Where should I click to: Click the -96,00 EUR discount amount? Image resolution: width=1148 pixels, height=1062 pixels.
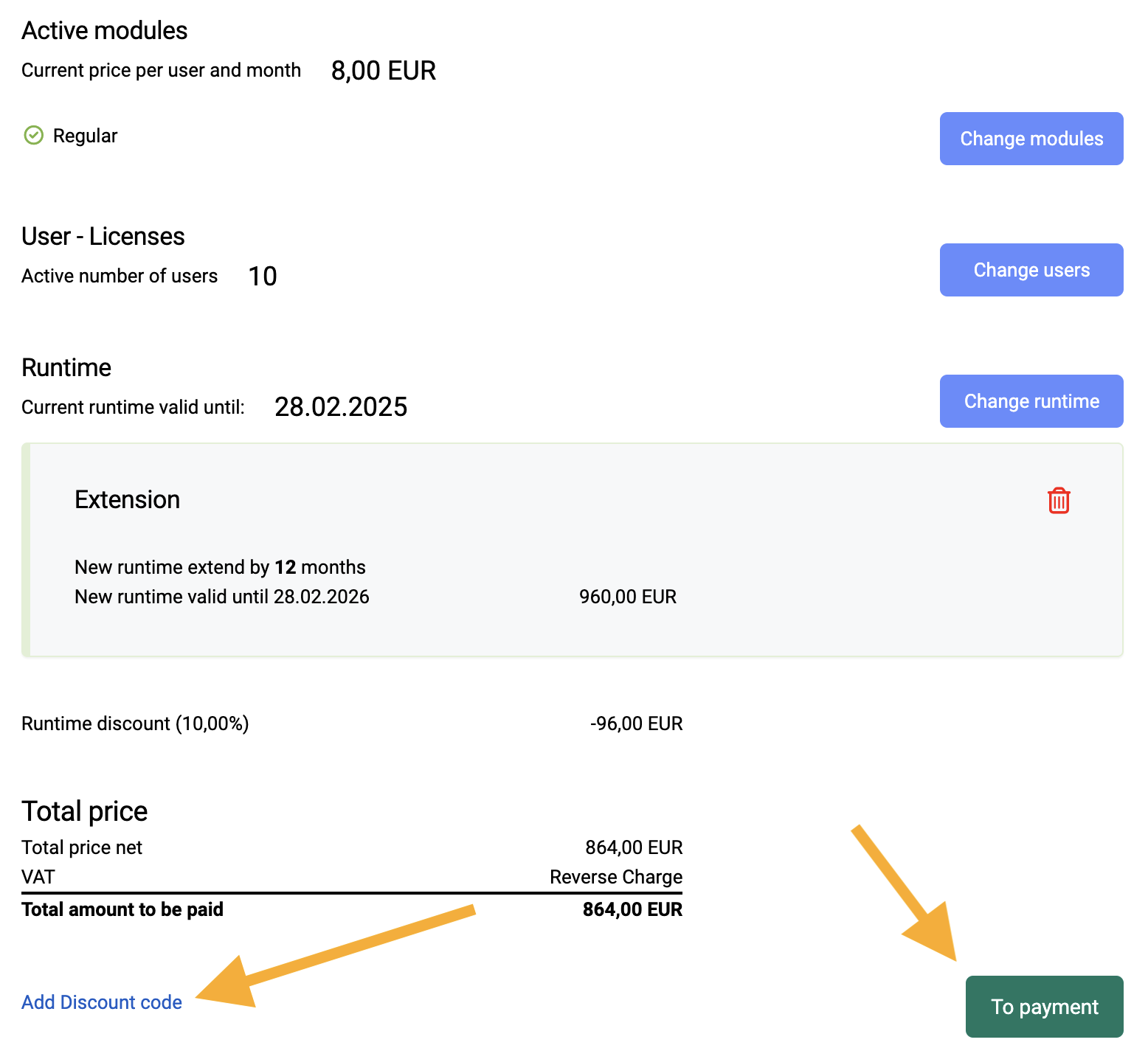pos(637,723)
